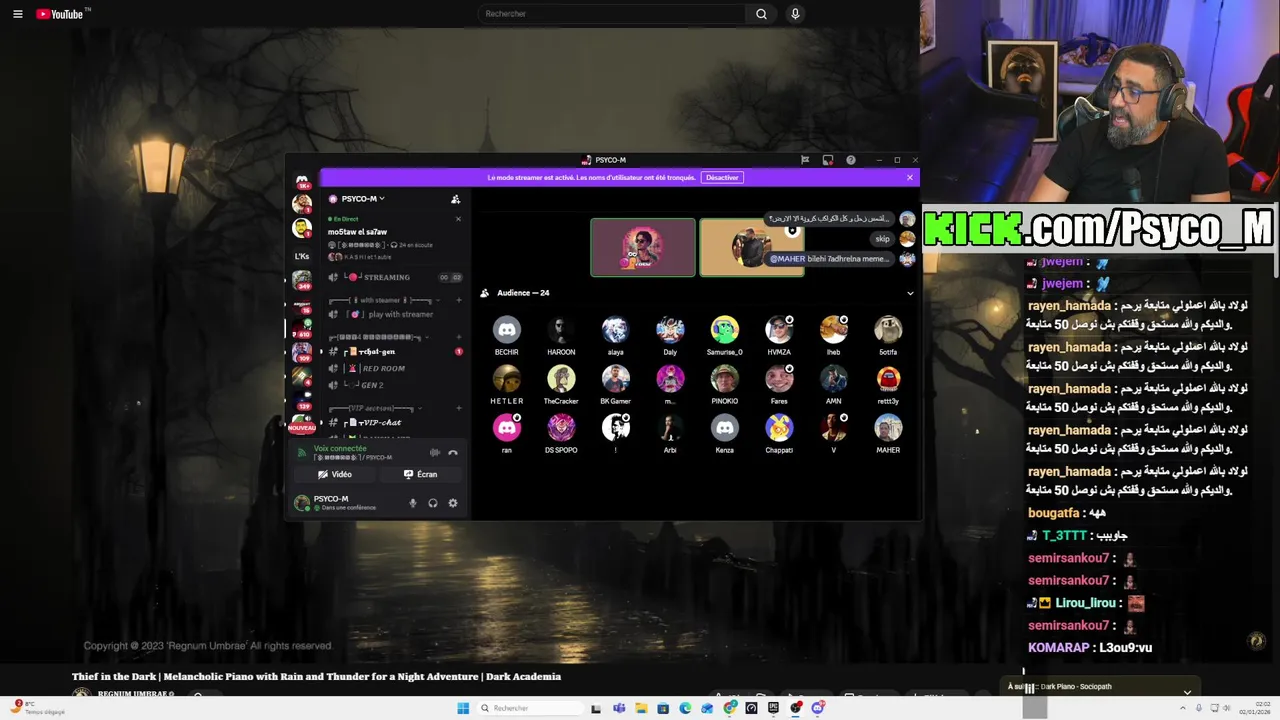The image size is (1280, 720).
Task: Open the YouTube hamburger menu
Action: [17, 14]
